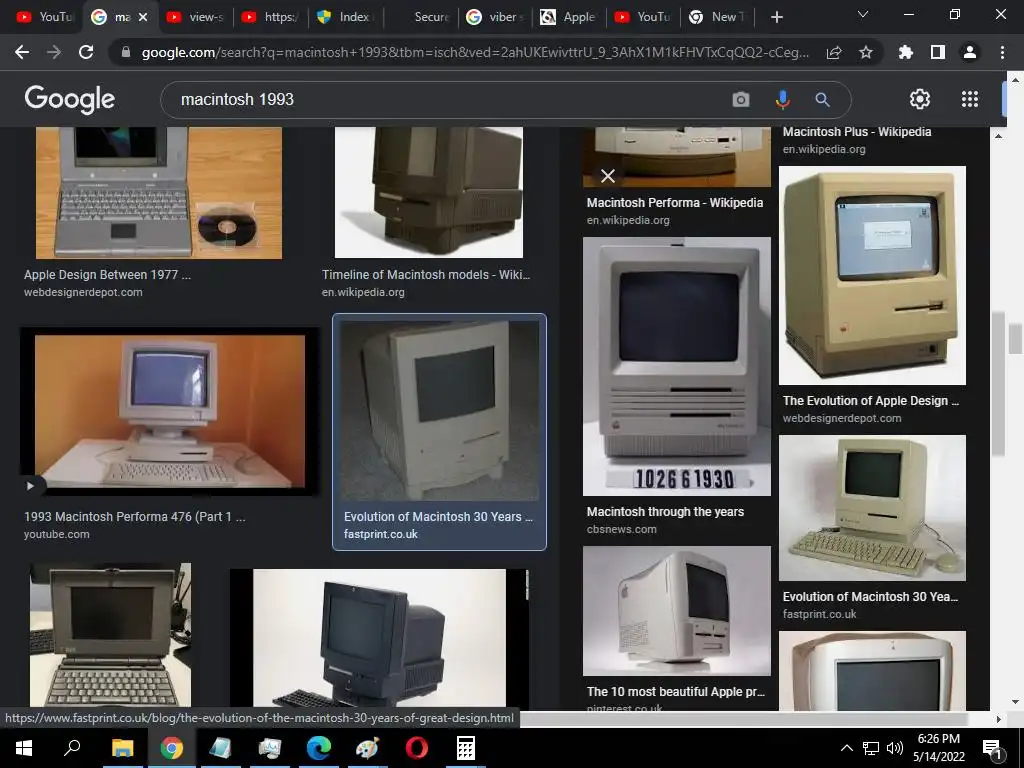
Task: Open Macintosh through the years link
Action: pyautogui.click(x=665, y=512)
